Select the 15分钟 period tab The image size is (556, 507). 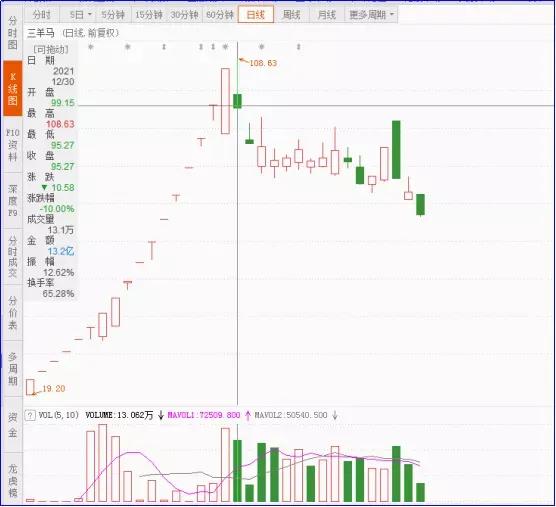pos(149,15)
